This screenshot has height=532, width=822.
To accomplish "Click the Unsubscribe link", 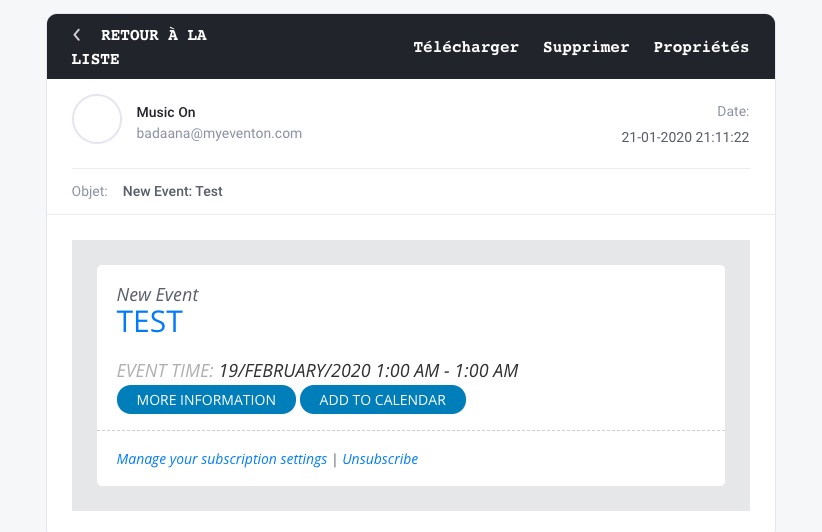I will click(380, 459).
